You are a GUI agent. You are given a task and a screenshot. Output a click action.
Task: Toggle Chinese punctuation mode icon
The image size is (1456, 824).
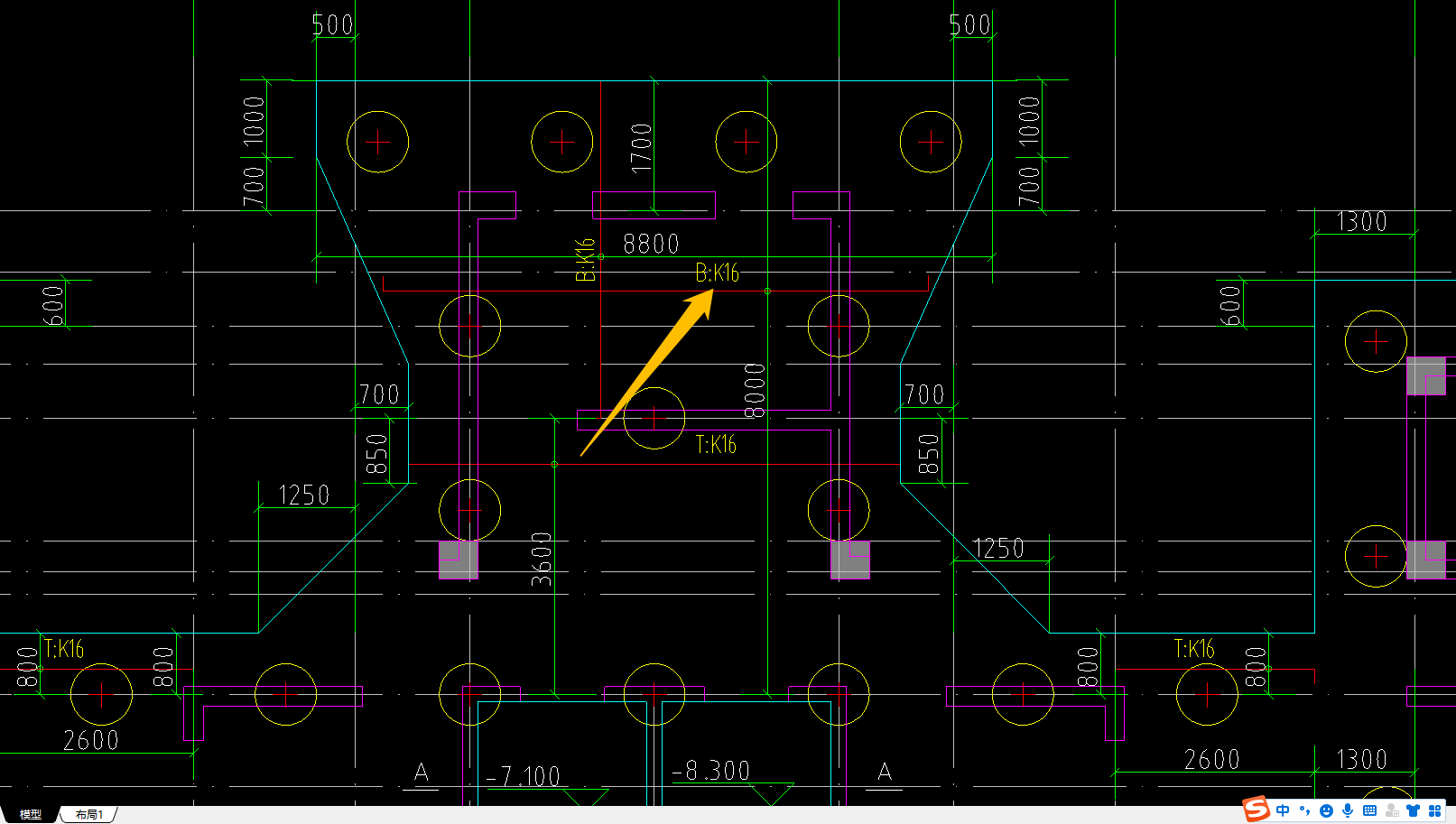[1305, 810]
